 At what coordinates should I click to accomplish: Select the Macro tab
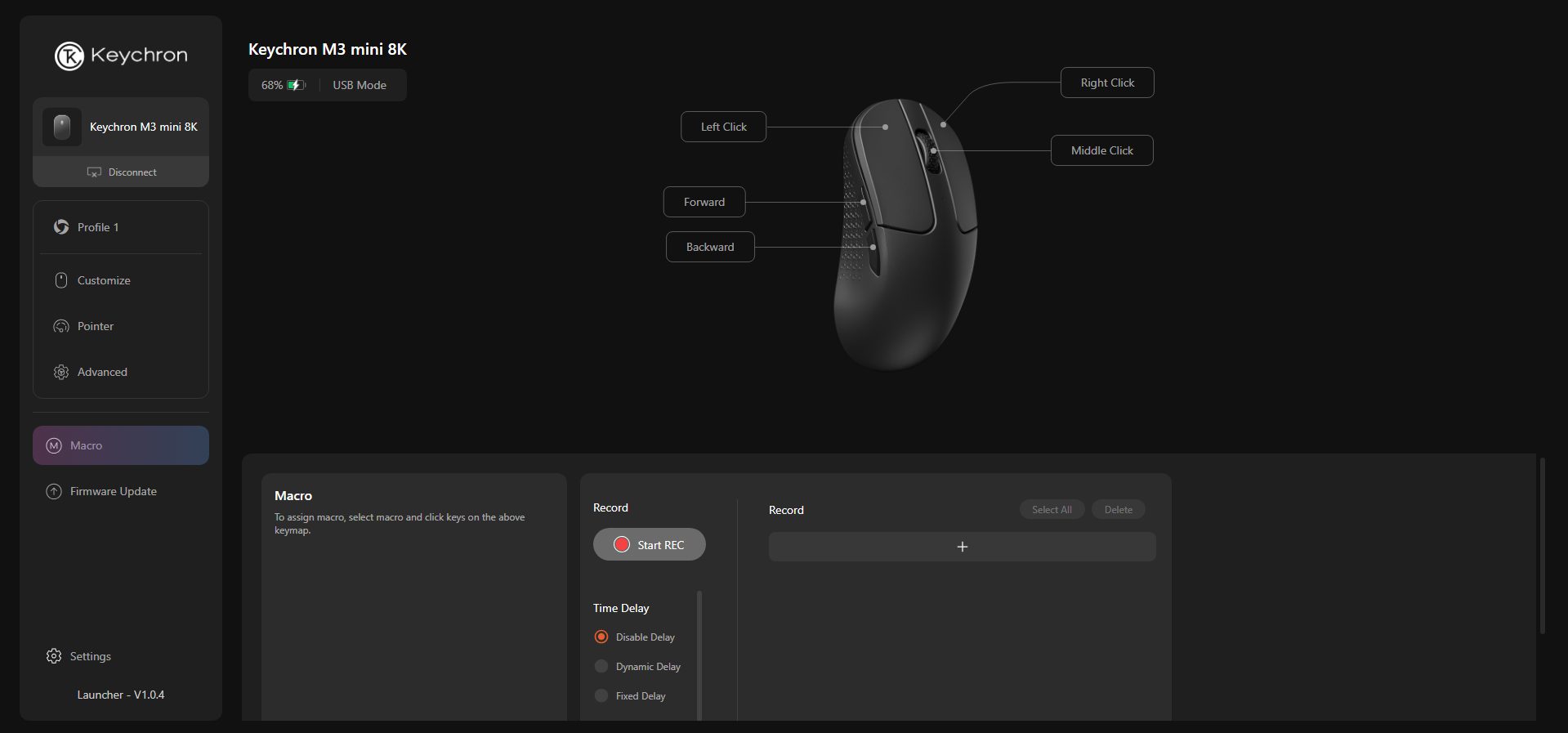[x=120, y=445]
